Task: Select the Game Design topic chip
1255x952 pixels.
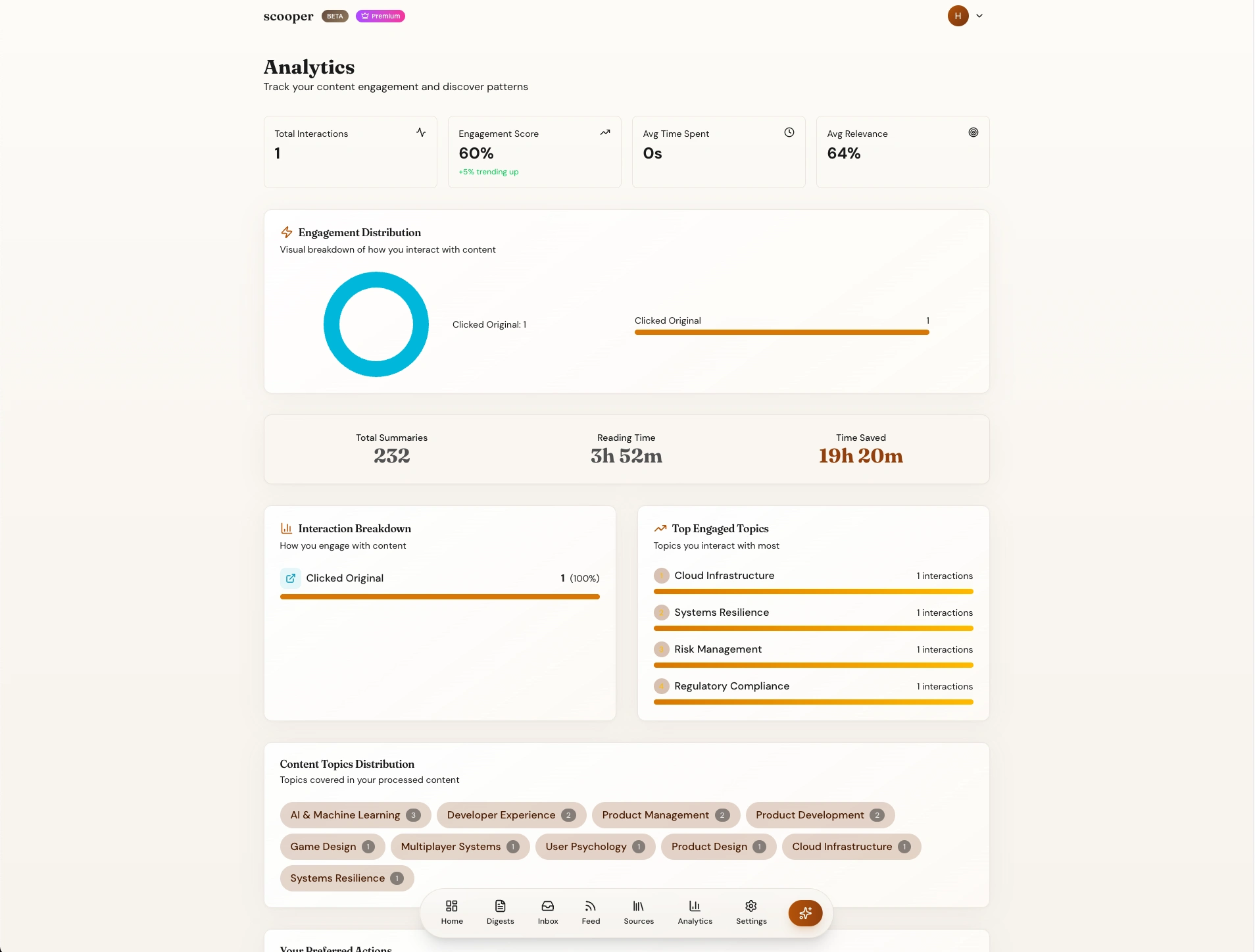Action: [332, 847]
